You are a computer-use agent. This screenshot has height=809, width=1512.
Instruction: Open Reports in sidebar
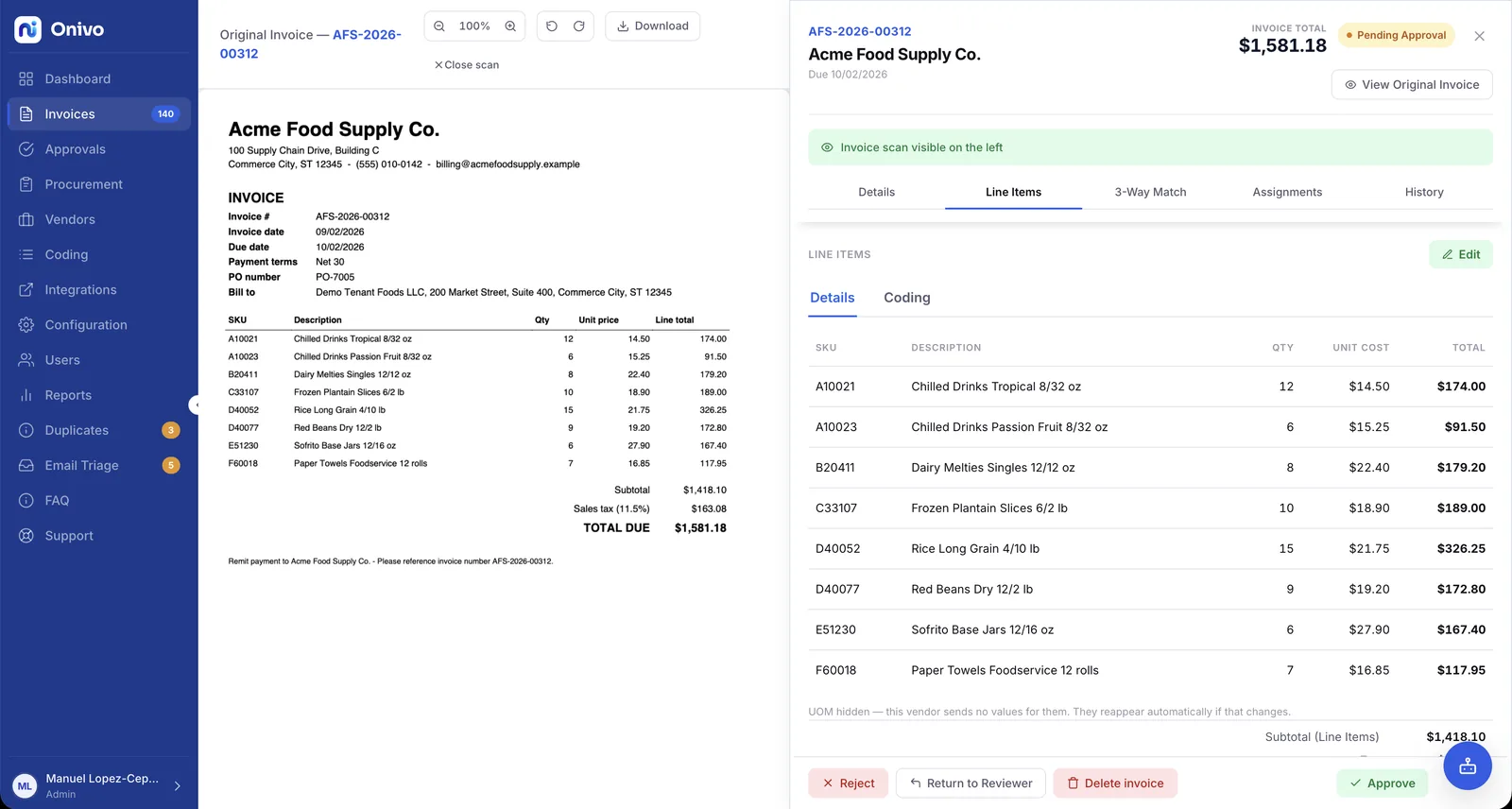coord(99,395)
